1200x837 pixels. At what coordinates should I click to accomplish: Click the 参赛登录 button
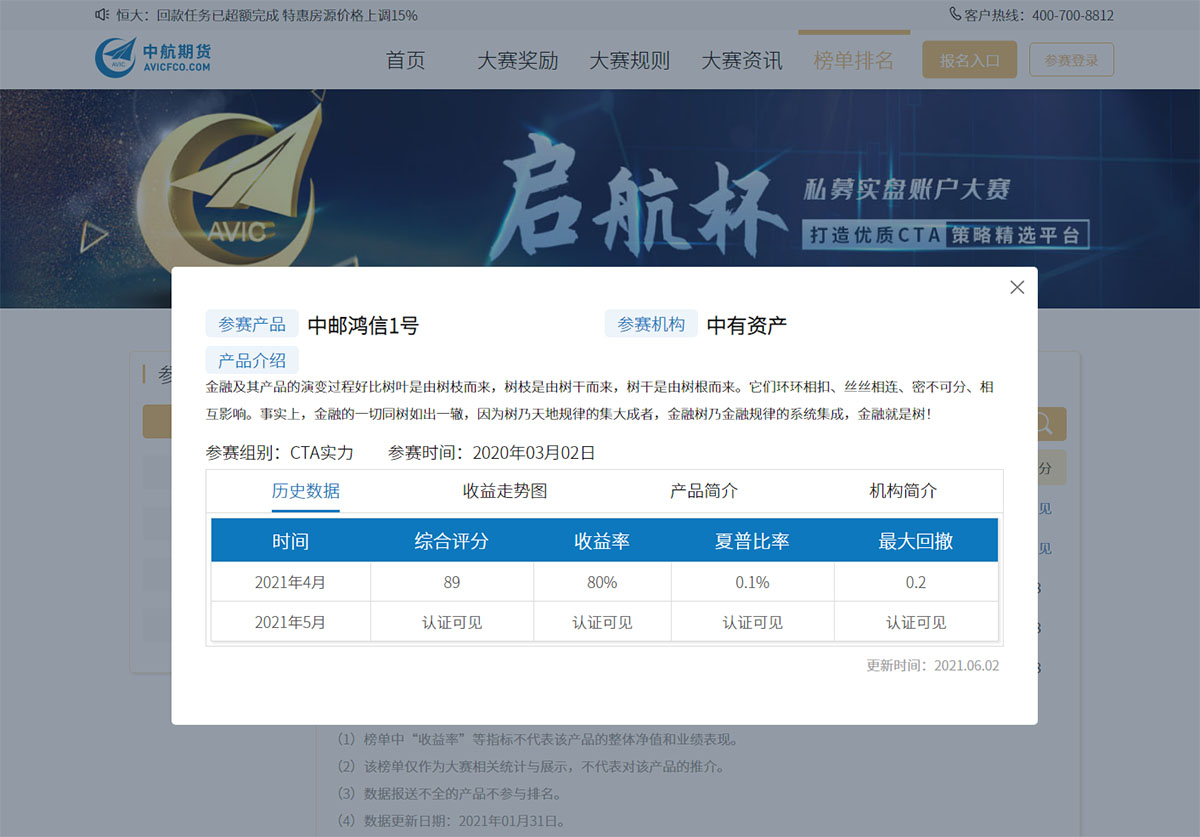tap(1071, 60)
